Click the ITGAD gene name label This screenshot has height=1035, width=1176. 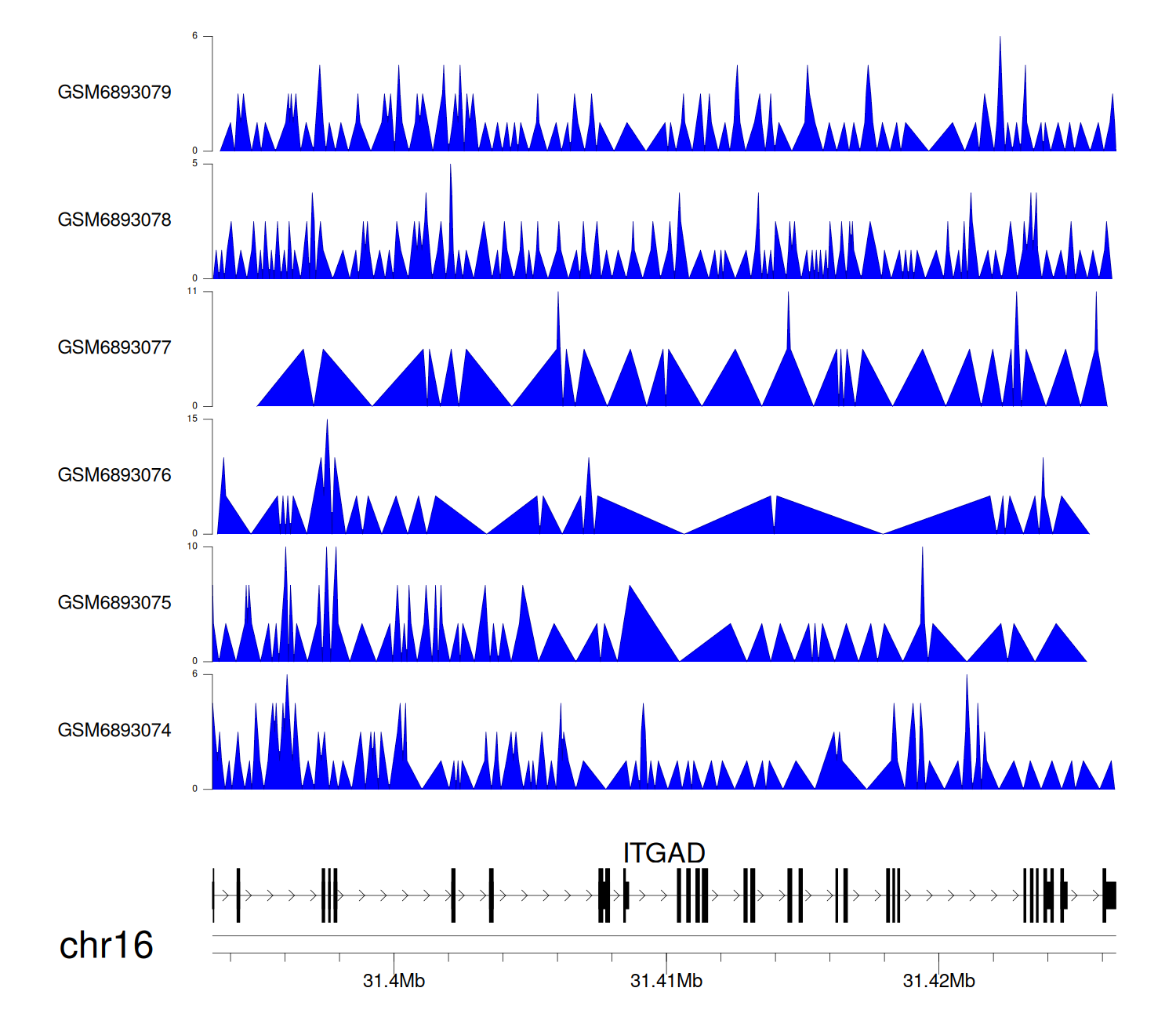pyautogui.click(x=664, y=852)
